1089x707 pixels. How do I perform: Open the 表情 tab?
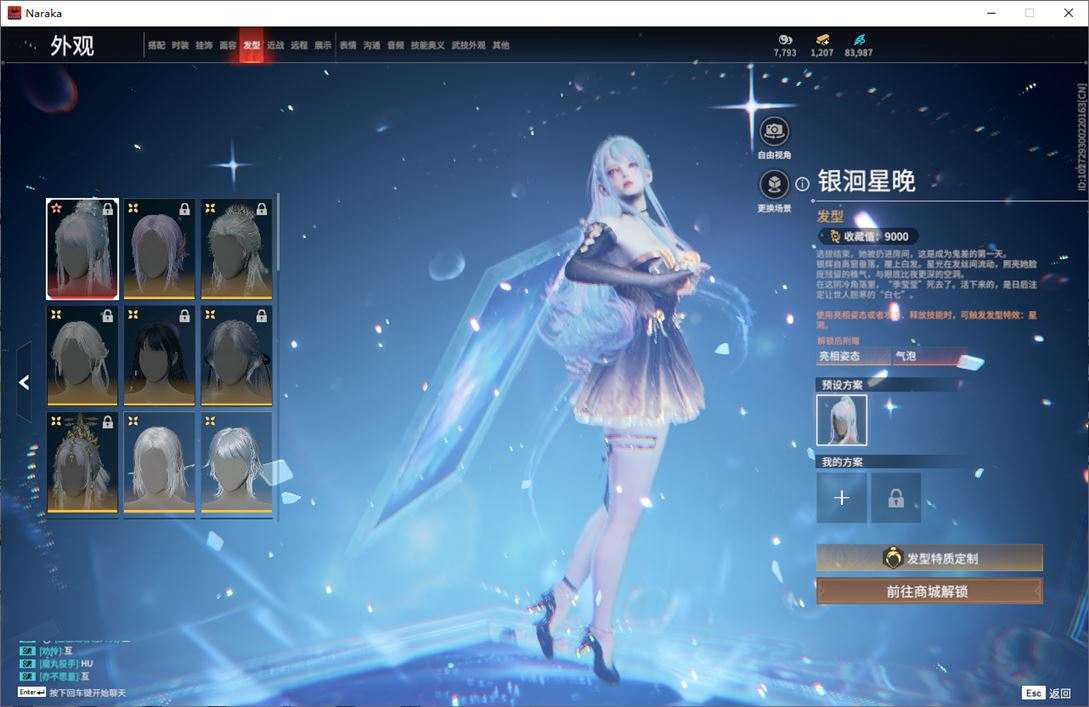point(348,45)
